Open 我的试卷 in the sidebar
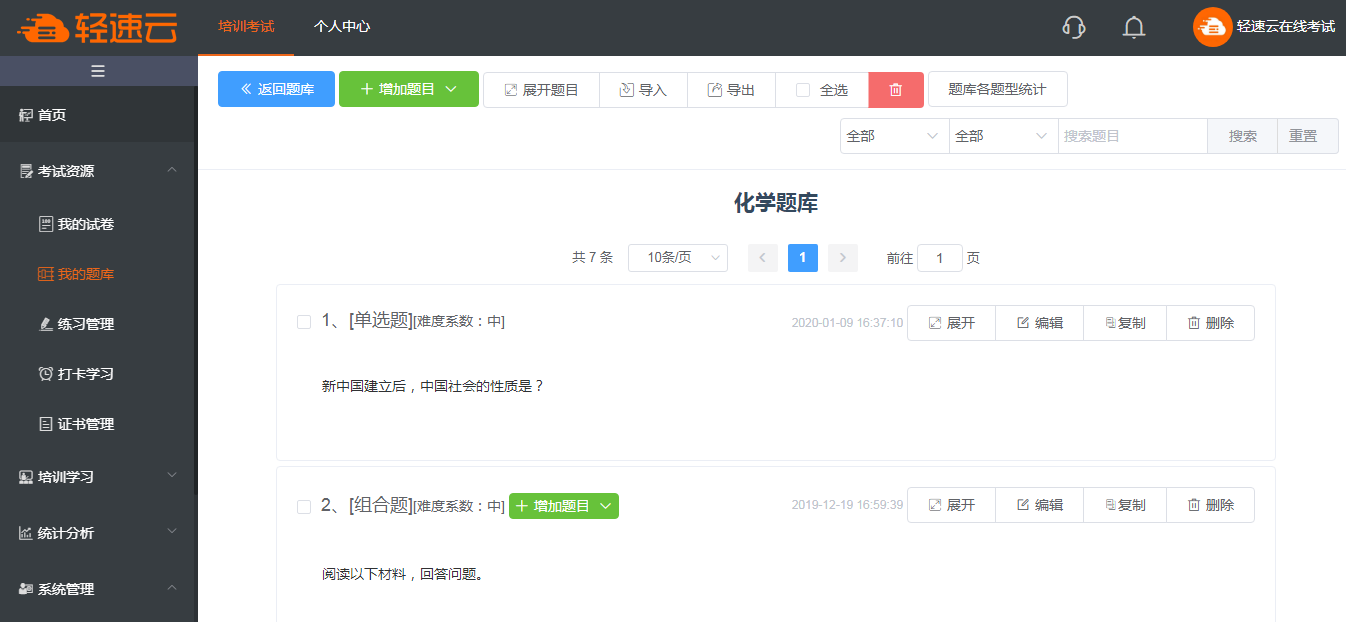 pyautogui.click(x=86, y=224)
